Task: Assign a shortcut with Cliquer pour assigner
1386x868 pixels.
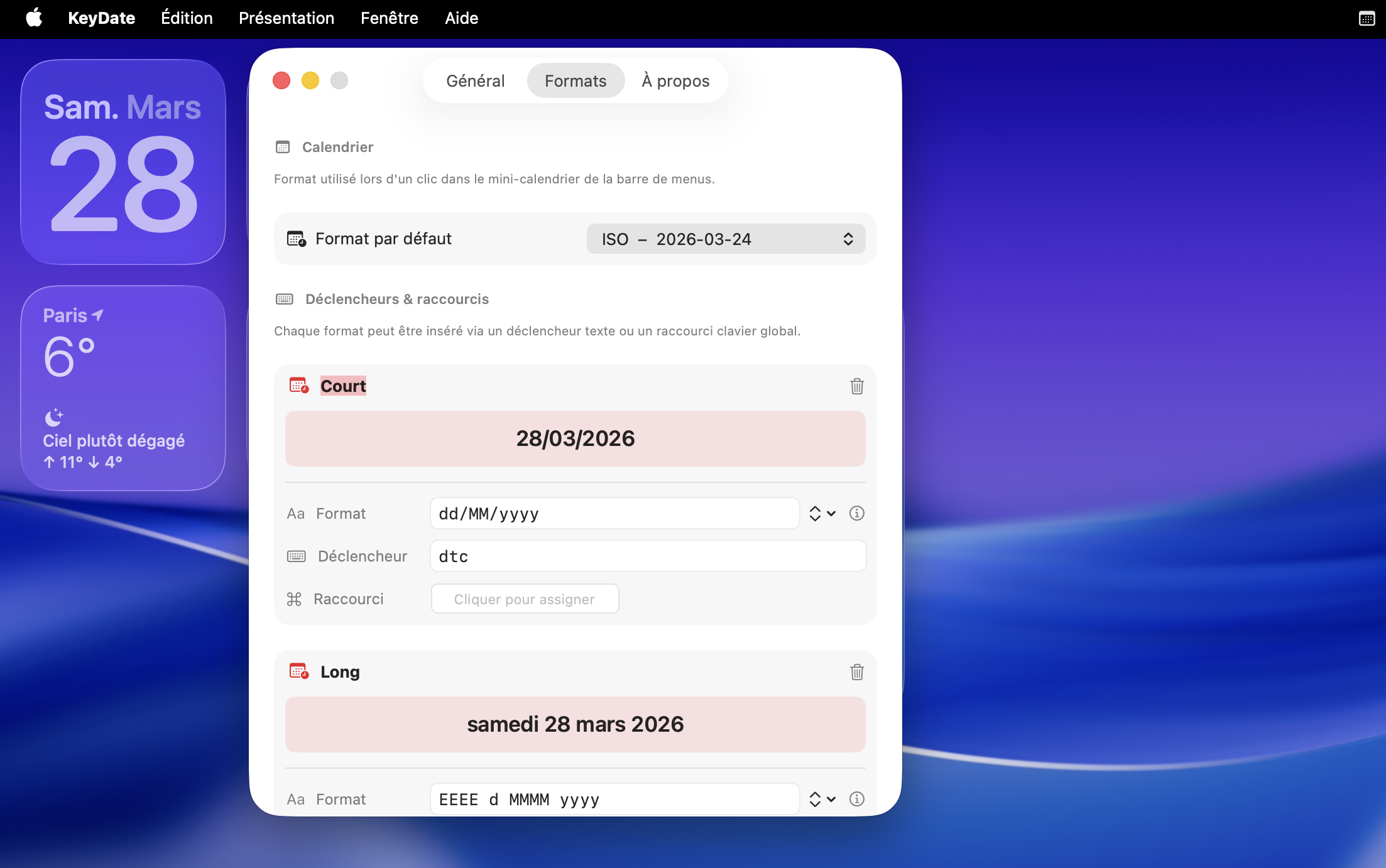Action: (525, 599)
